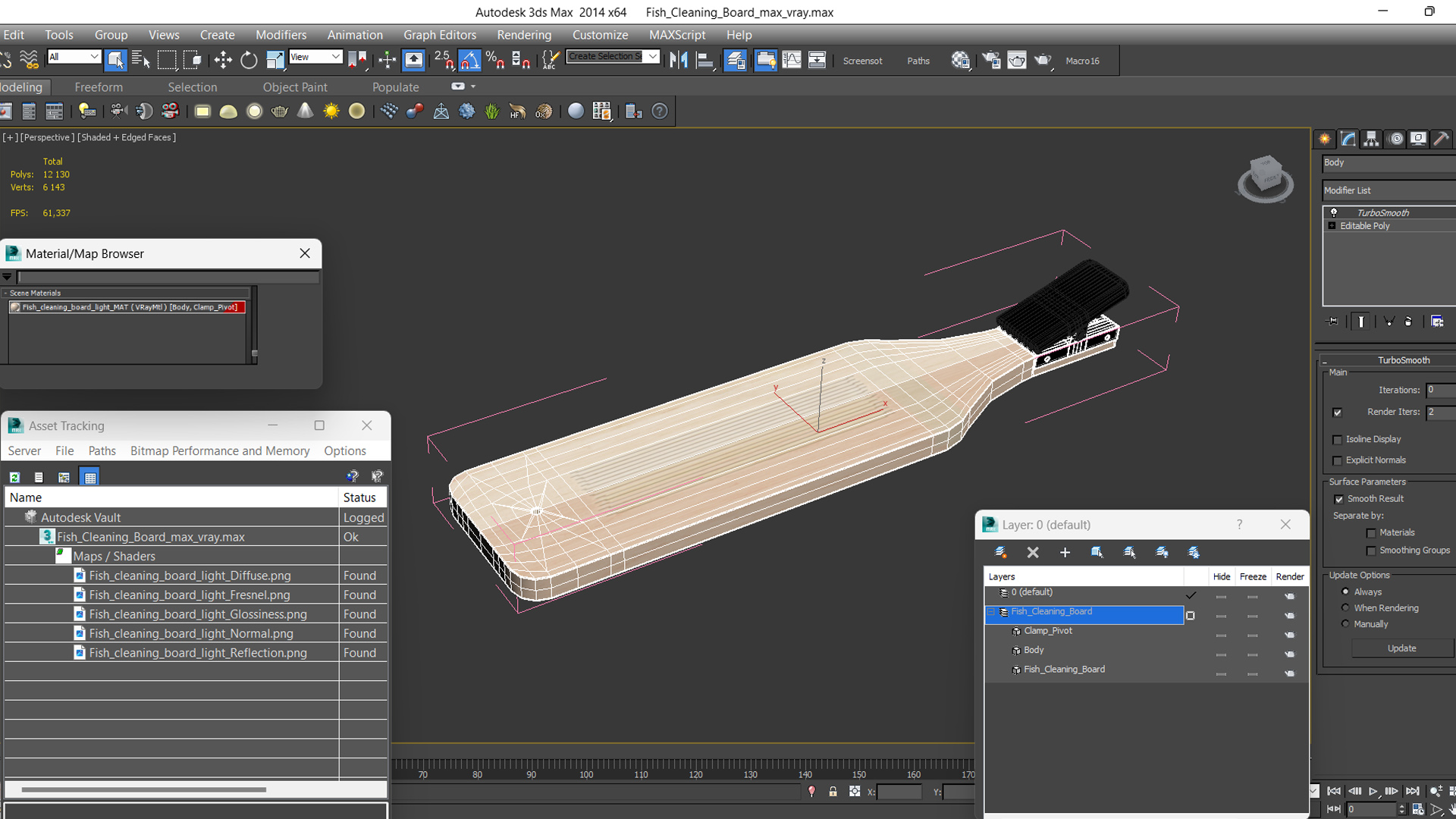Select the Move tool

(223, 60)
